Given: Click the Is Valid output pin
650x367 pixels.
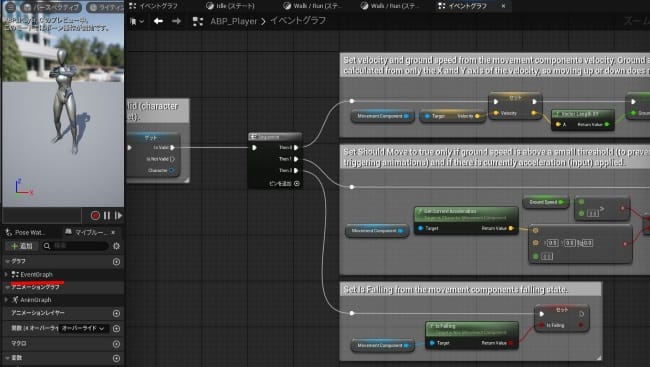Looking at the screenshot, I should point(172,147).
